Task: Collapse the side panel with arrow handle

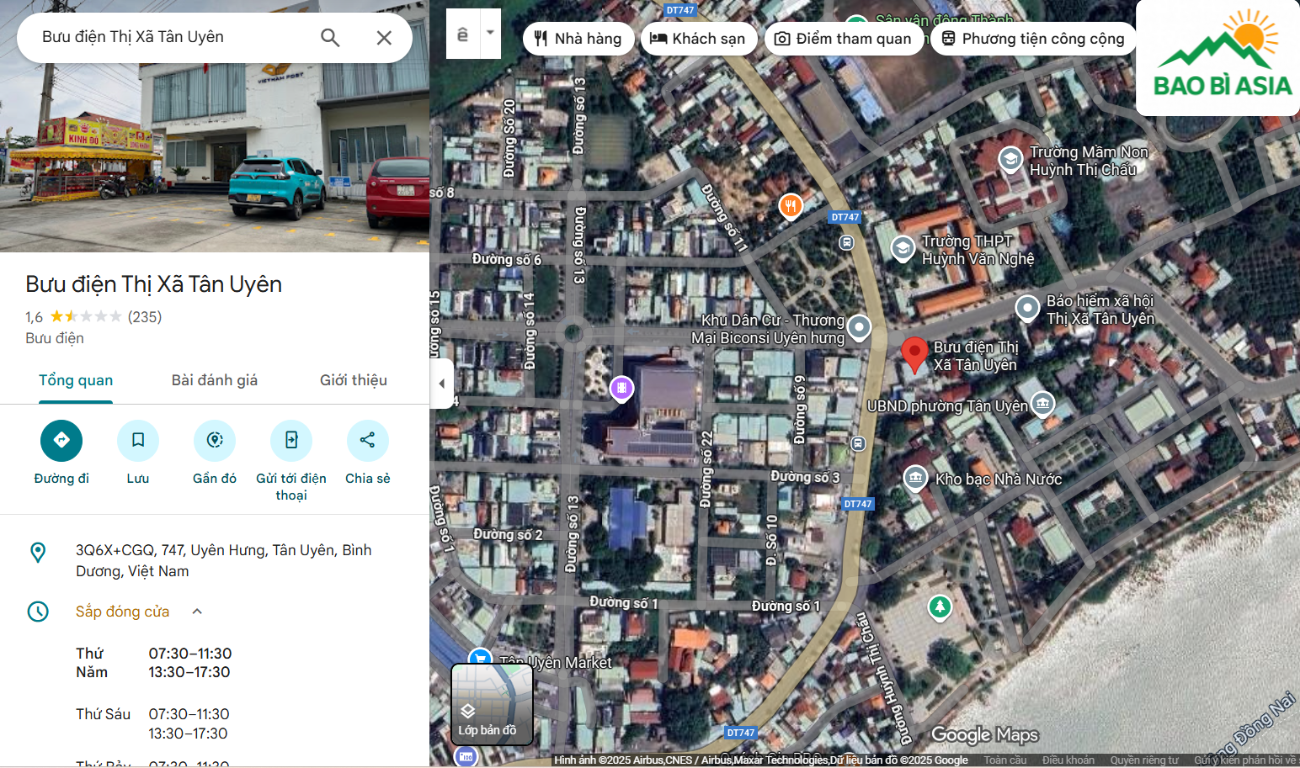Action: tap(442, 384)
